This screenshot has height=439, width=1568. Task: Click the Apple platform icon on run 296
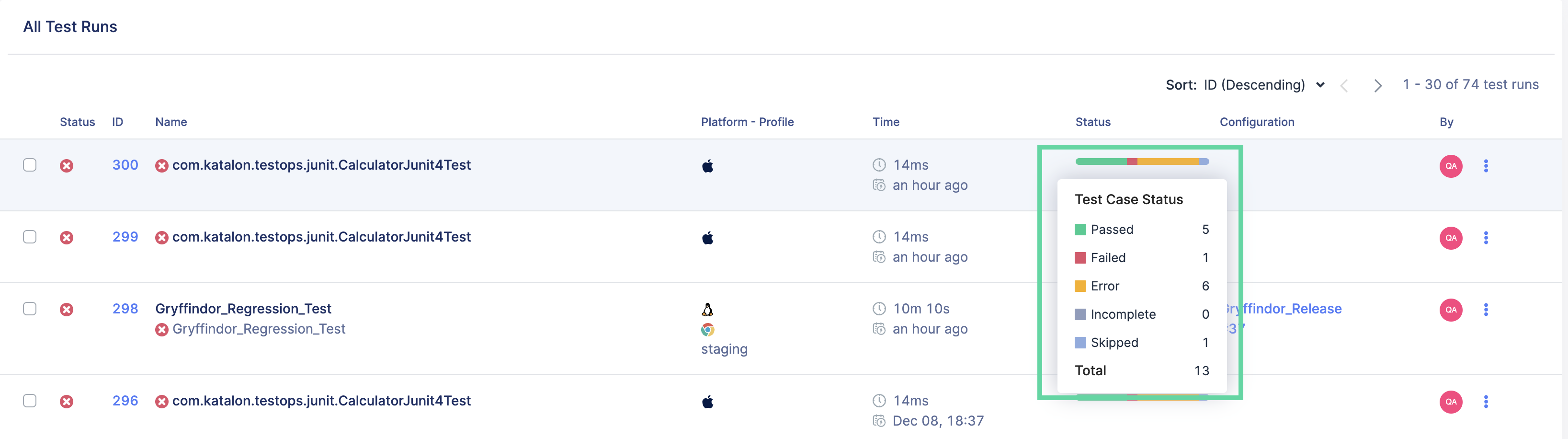pyautogui.click(x=707, y=401)
